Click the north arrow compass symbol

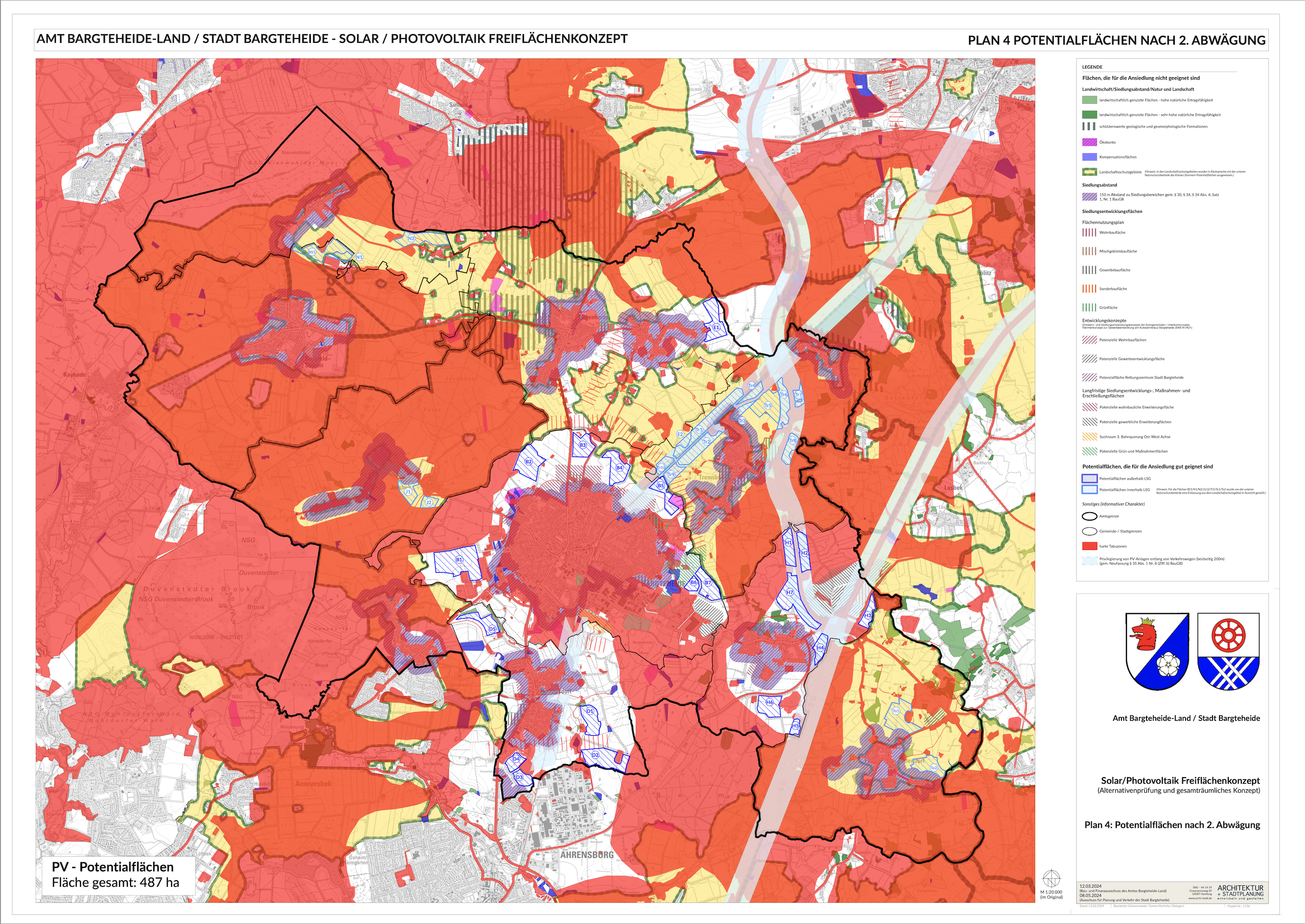pos(1051,879)
